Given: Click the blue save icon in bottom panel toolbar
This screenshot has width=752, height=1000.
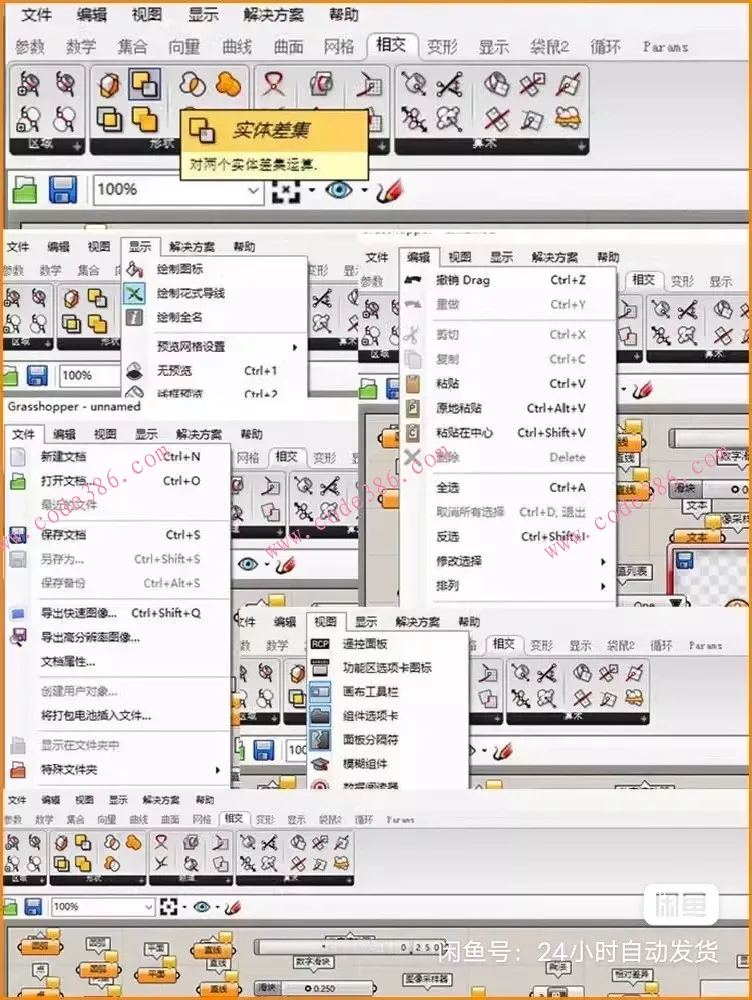Looking at the screenshot, I should pyautogui.click(x=33, y=906).
